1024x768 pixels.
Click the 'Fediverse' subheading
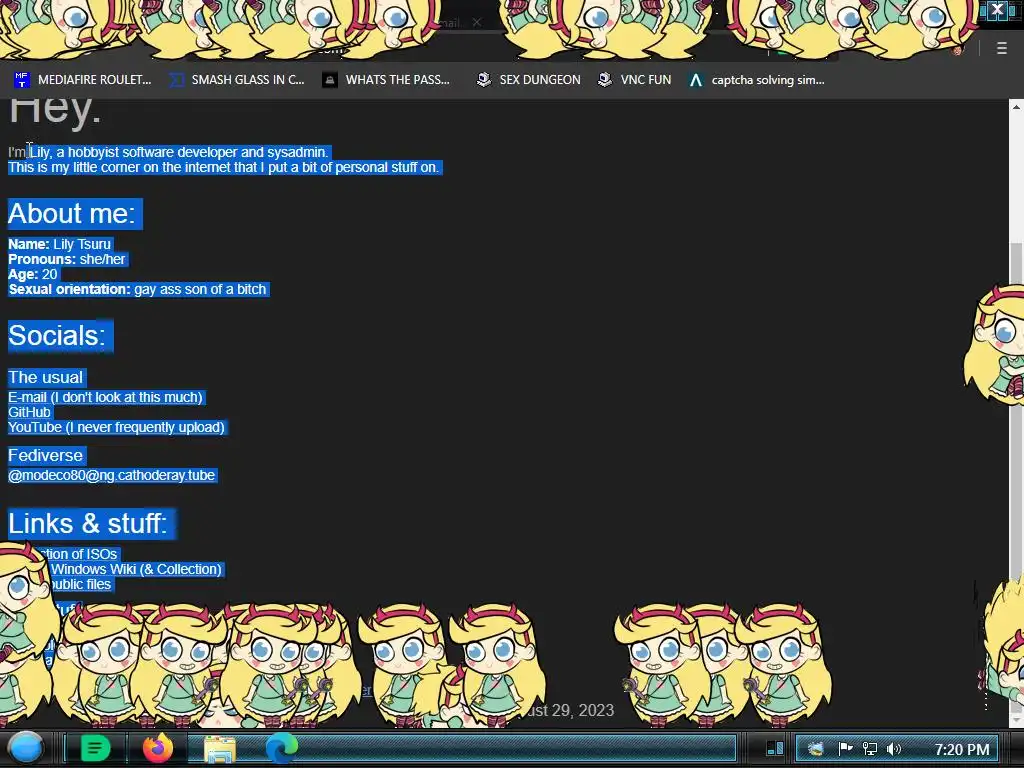[46, 455]
